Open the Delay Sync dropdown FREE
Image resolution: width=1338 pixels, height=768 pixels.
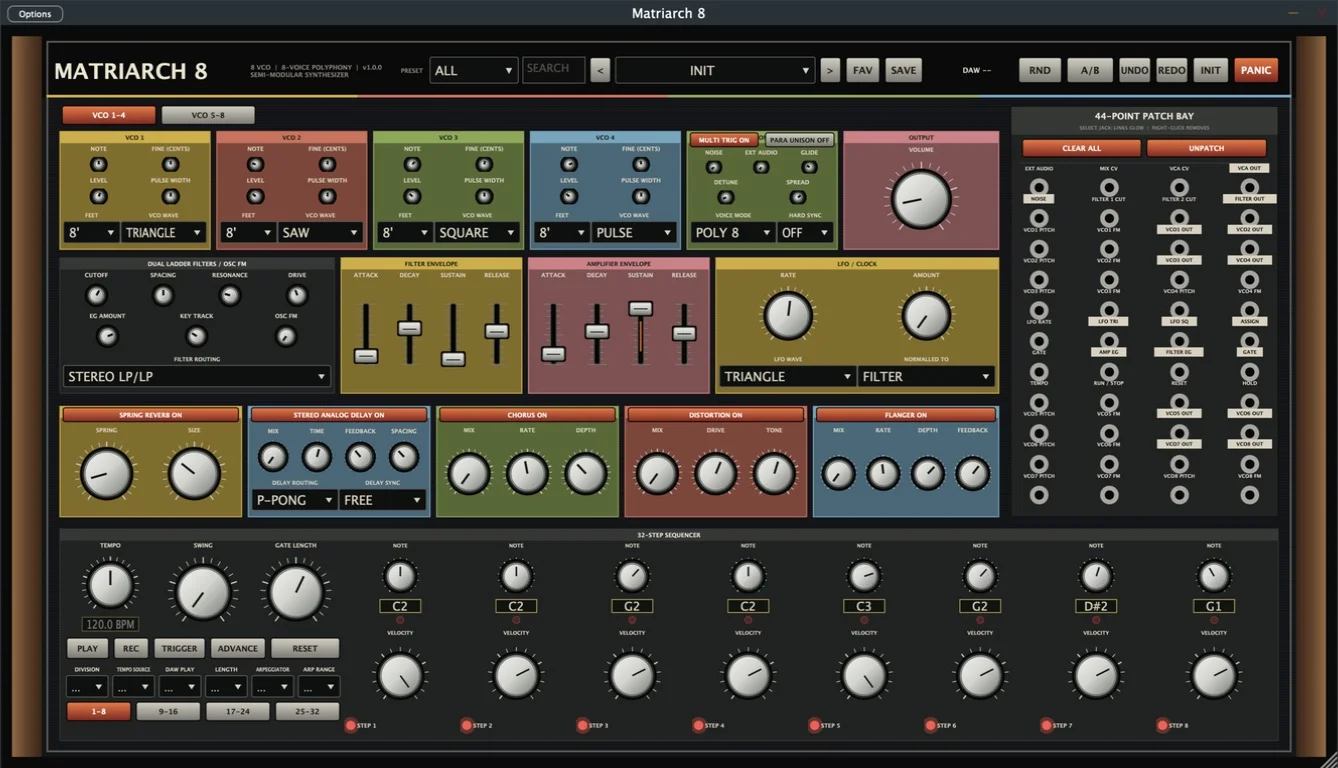click(382, 499)
